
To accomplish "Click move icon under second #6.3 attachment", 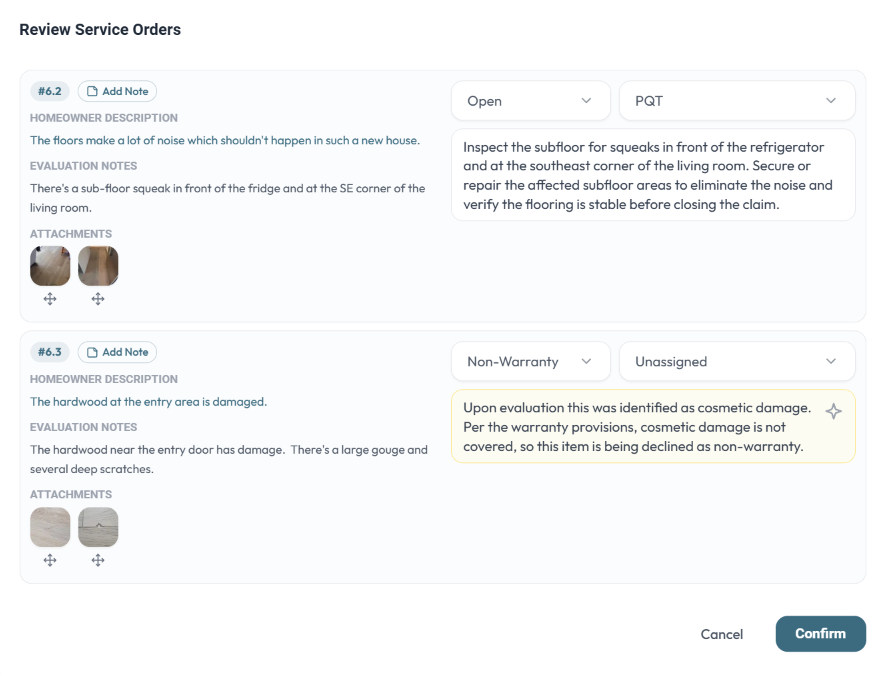I will click(98, 560).
